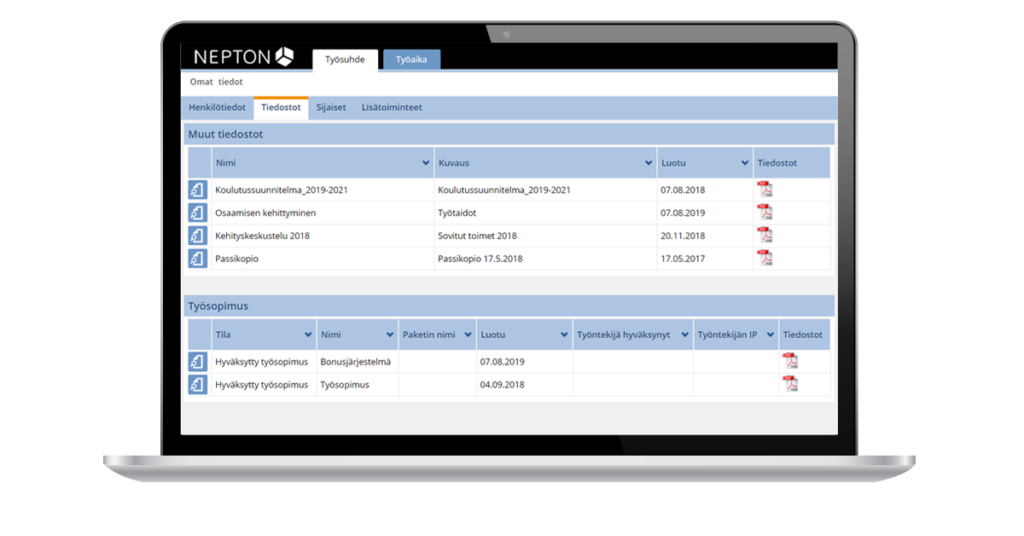This screenshot has height=536, width=1024.
Task: Select the Henkilötiedot tab
Action: point(217,107)
